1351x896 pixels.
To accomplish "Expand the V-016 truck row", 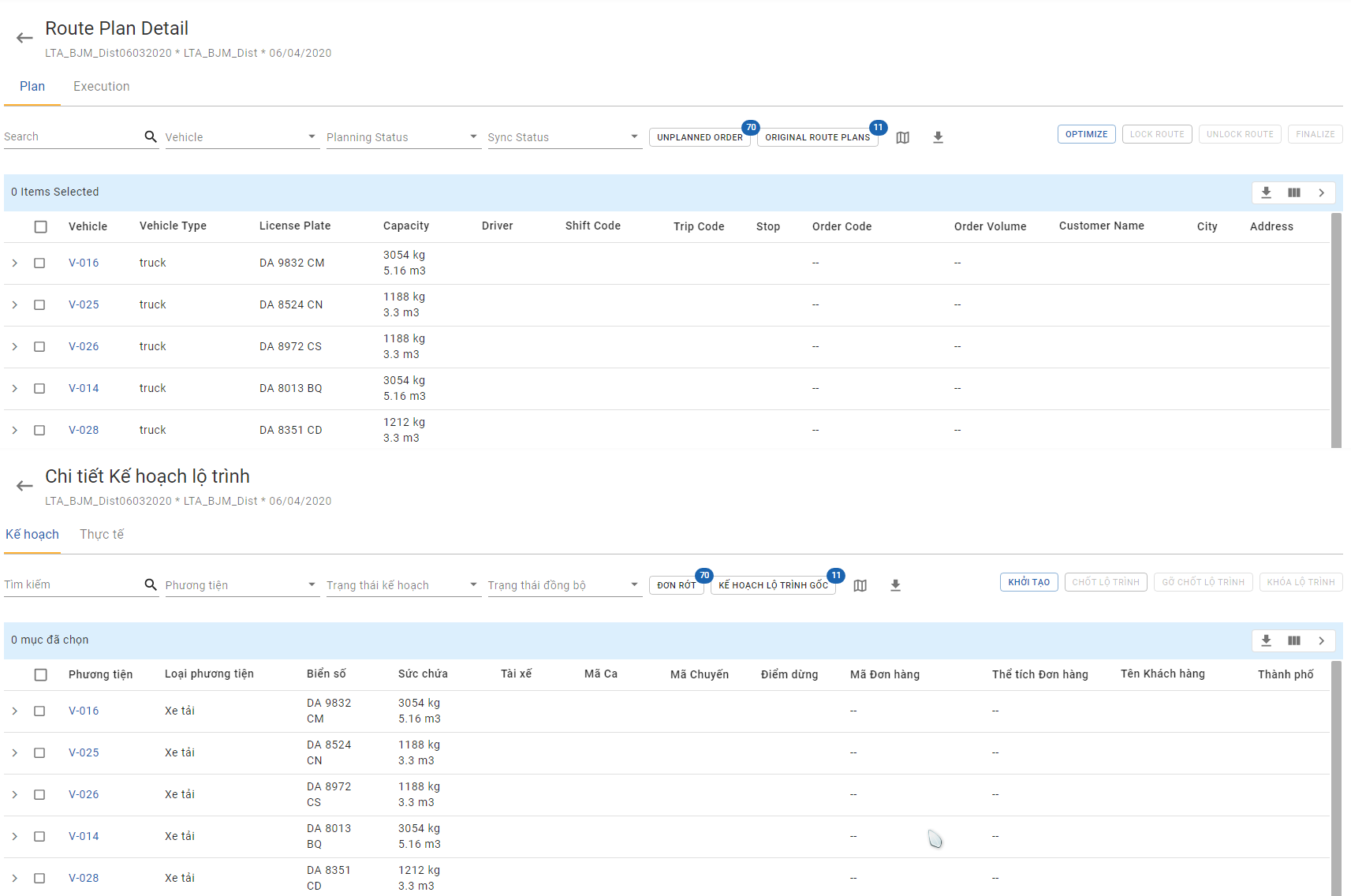I will 14,263.
